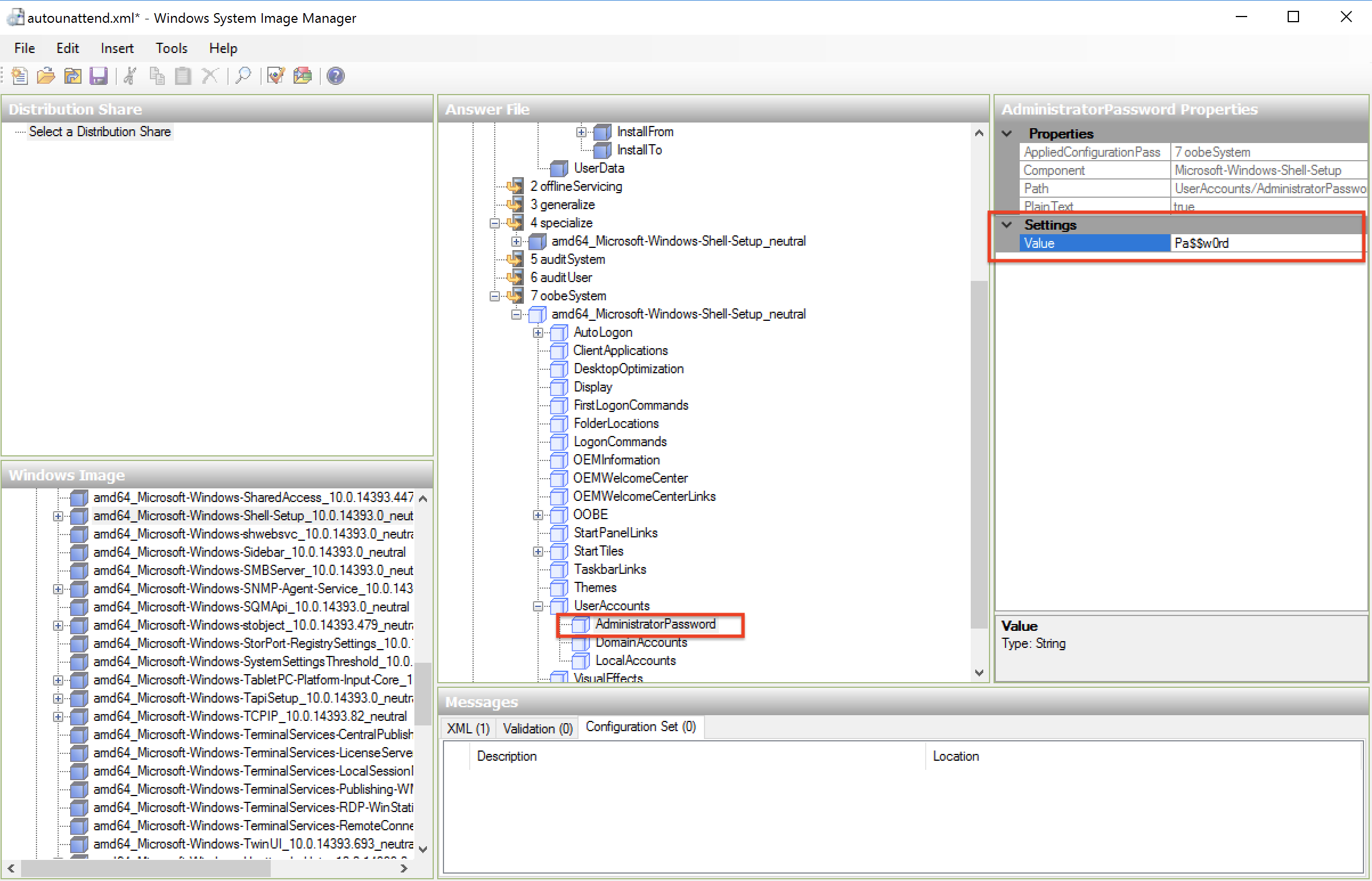Viewport: 1372px width, 881px height.
Task: Save the autounattend.xml answer file
Action: [99, 76]
